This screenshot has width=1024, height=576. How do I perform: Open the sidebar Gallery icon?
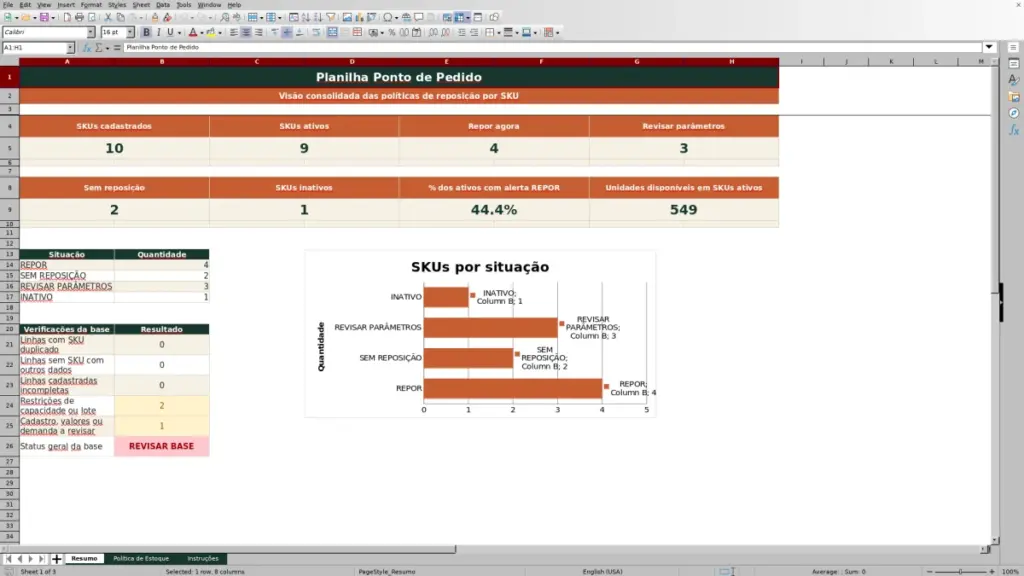[x=1014, y=97]
